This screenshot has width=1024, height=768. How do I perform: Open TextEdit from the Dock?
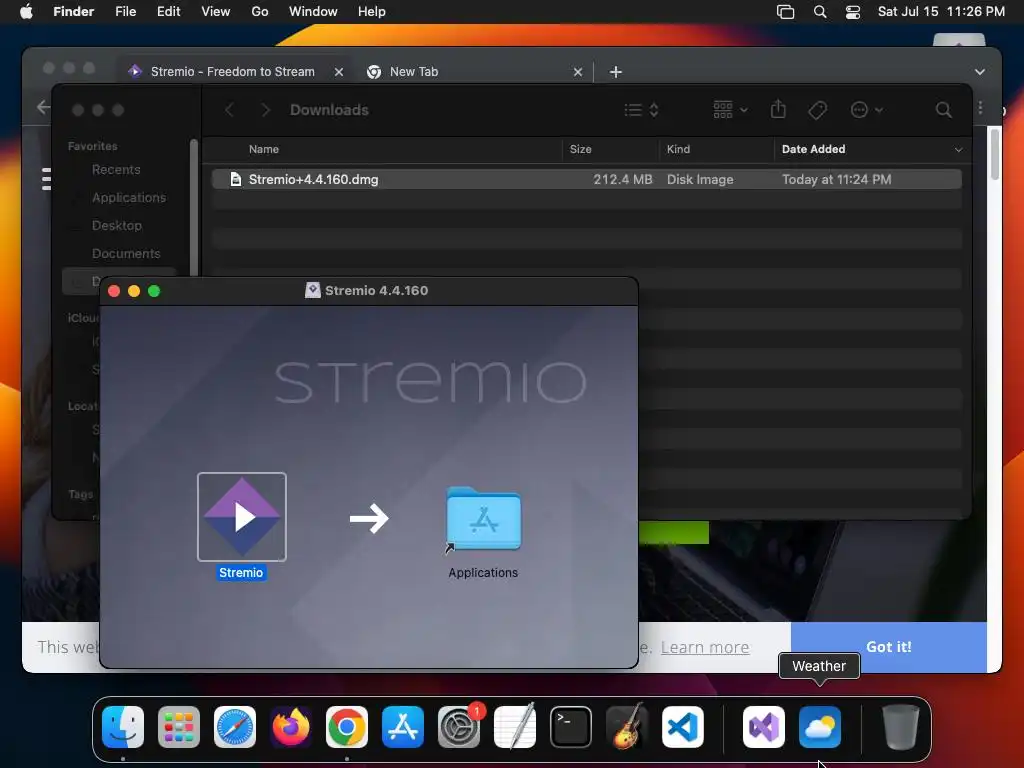[515, 726]
